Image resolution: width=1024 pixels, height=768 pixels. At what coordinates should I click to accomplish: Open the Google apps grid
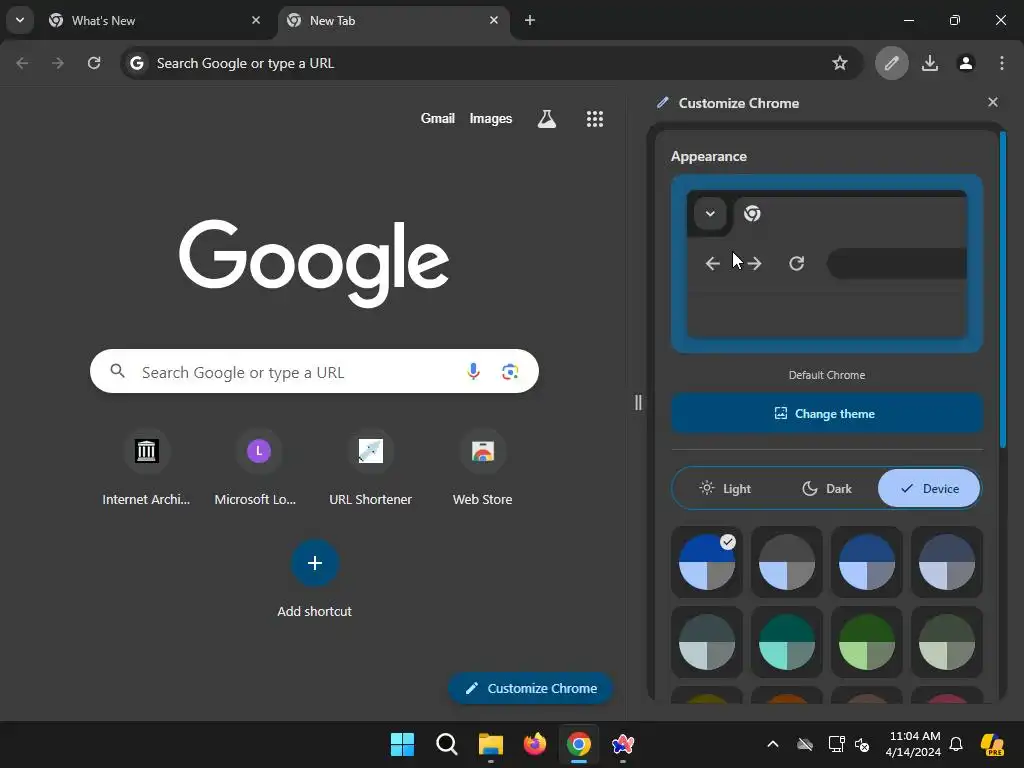point(595,119)
